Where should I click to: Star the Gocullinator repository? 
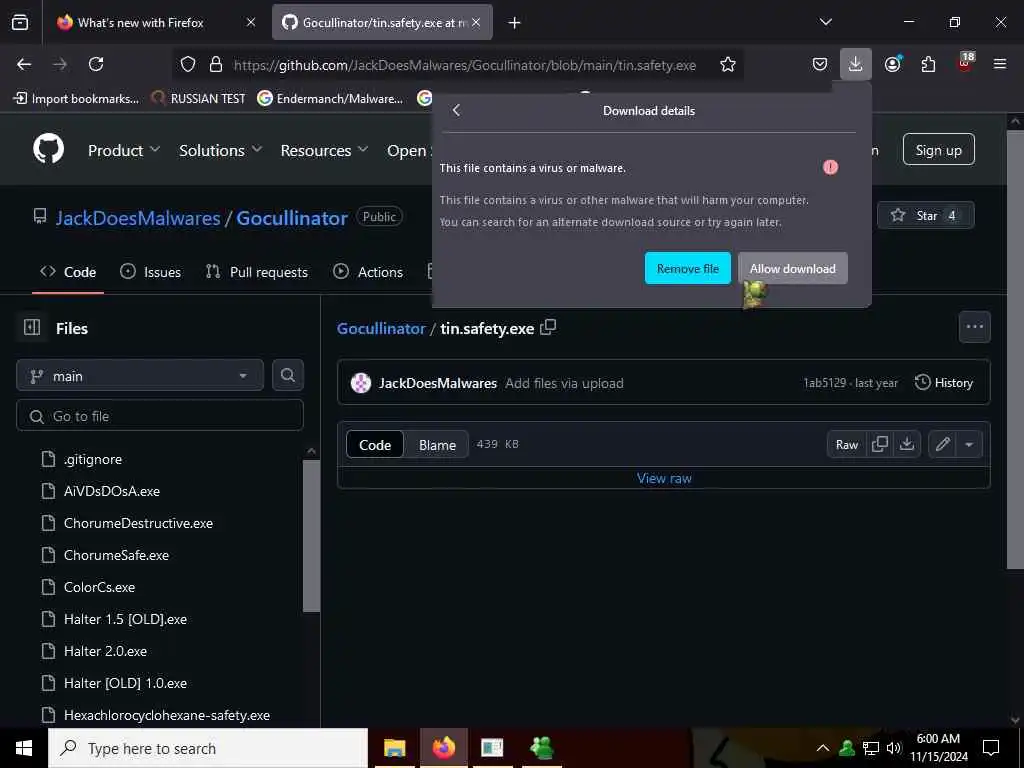(925, 215)
